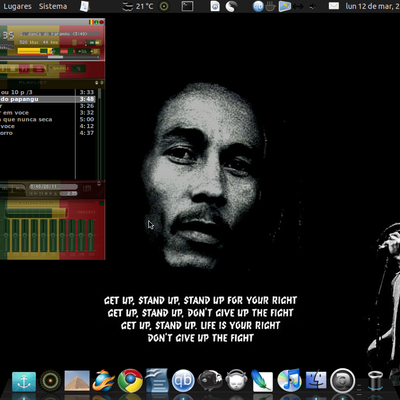The width and height of the screenshot is (400, 400).
Task: Click the song seek bar thumb
Action: [55, 57]
